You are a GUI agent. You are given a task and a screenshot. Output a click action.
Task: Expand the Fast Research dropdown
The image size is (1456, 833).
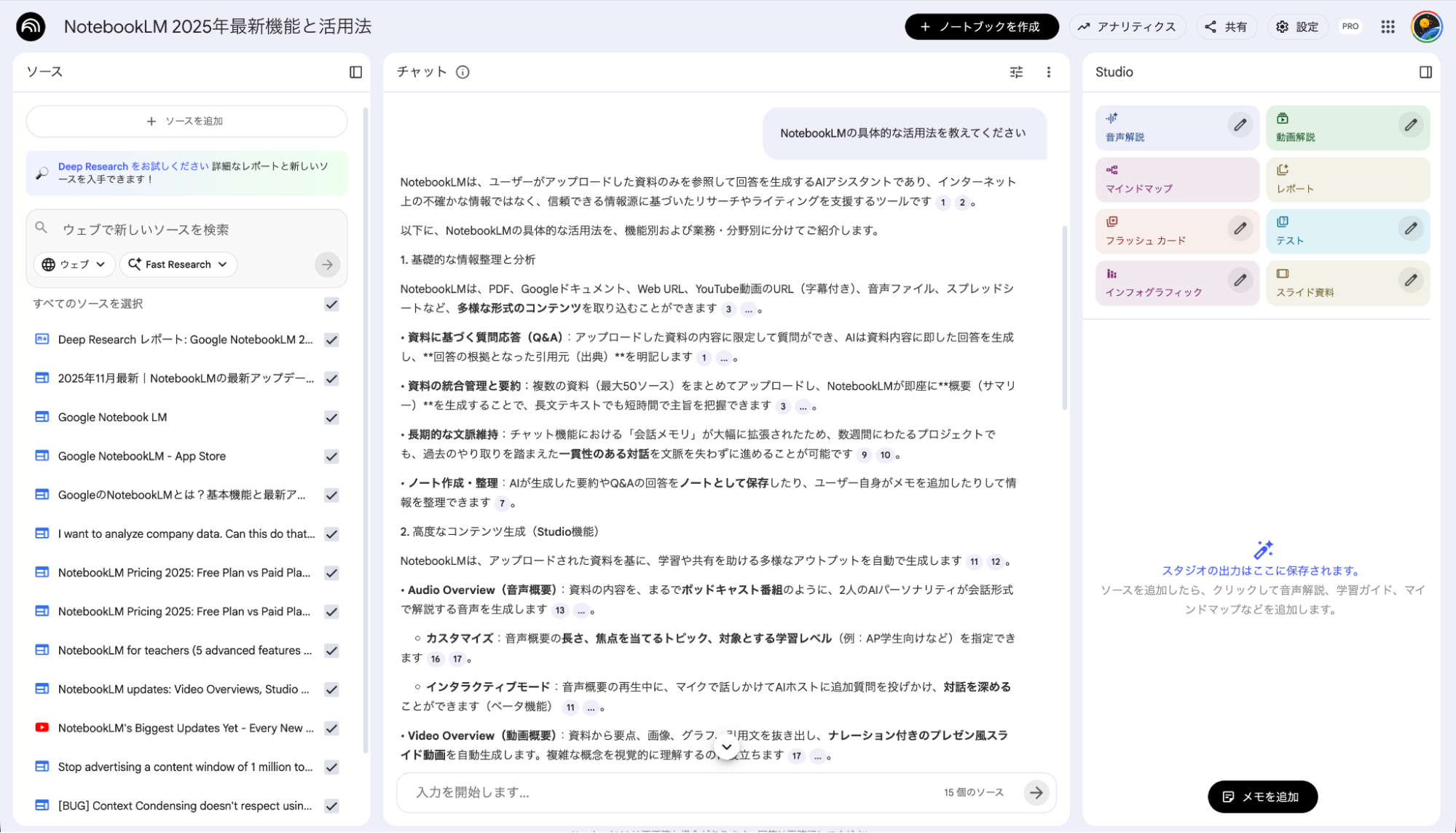point(178,265)
